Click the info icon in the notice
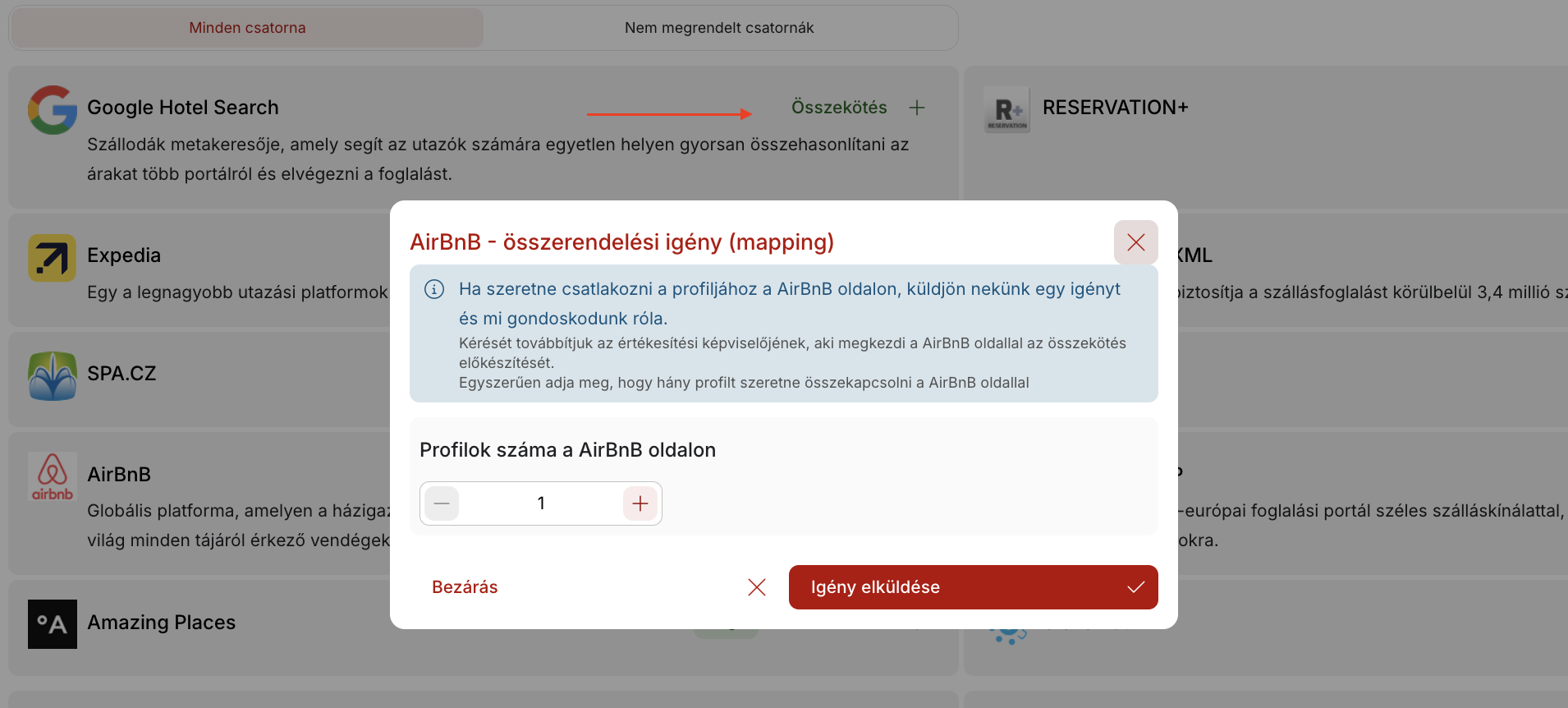The height and width of the screenshot is (708, 1568). [x=434, y=289]
